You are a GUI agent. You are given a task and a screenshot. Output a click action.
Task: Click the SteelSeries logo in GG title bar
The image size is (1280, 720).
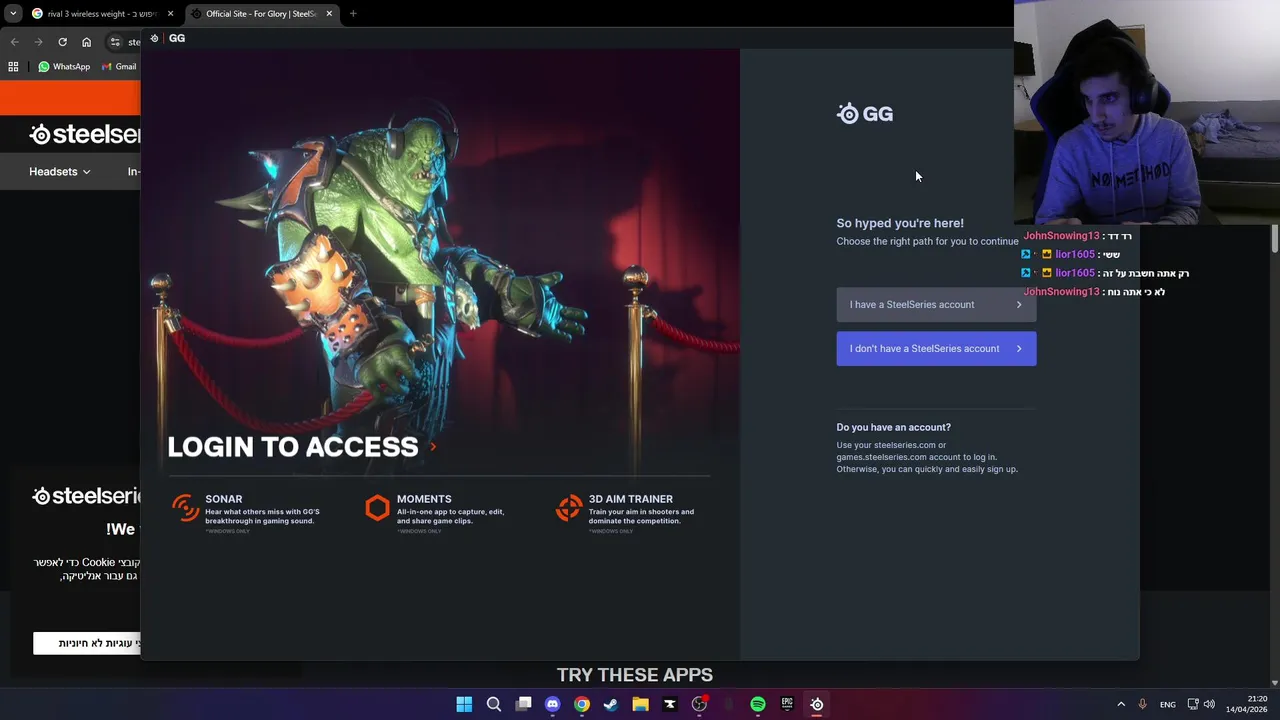point(154,38)
